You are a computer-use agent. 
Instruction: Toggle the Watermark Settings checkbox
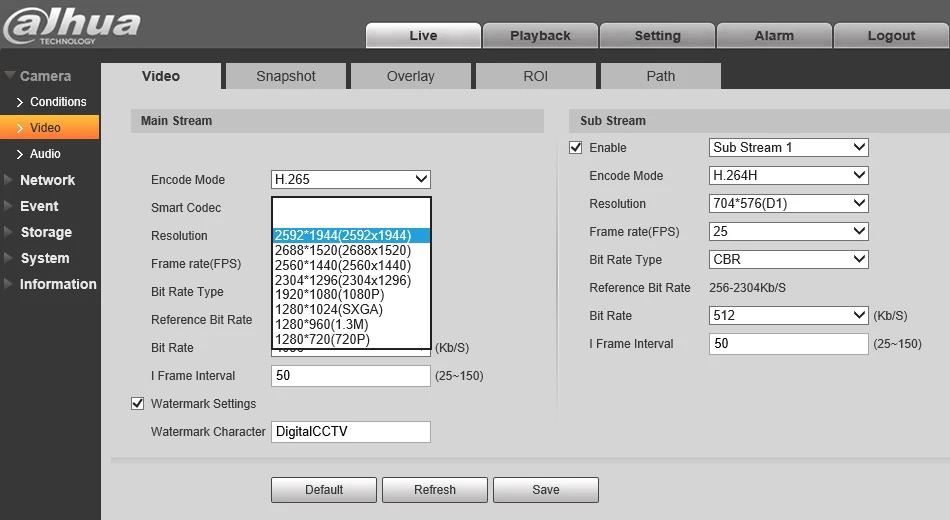click(138, 404)
